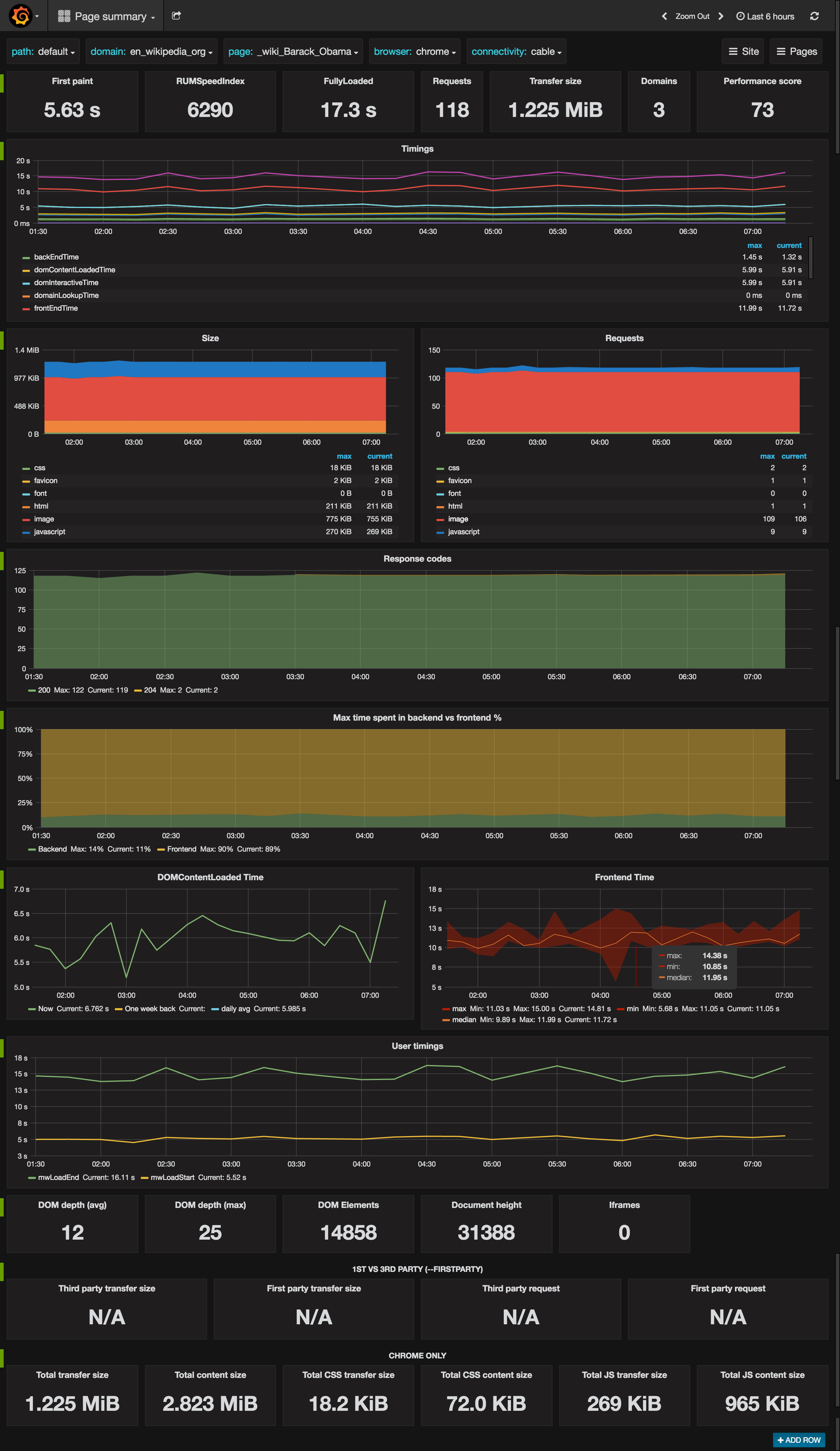This screenshot has height=1451, width=840.
Task: Click the refresh dashboard icon
Action: 814,16
